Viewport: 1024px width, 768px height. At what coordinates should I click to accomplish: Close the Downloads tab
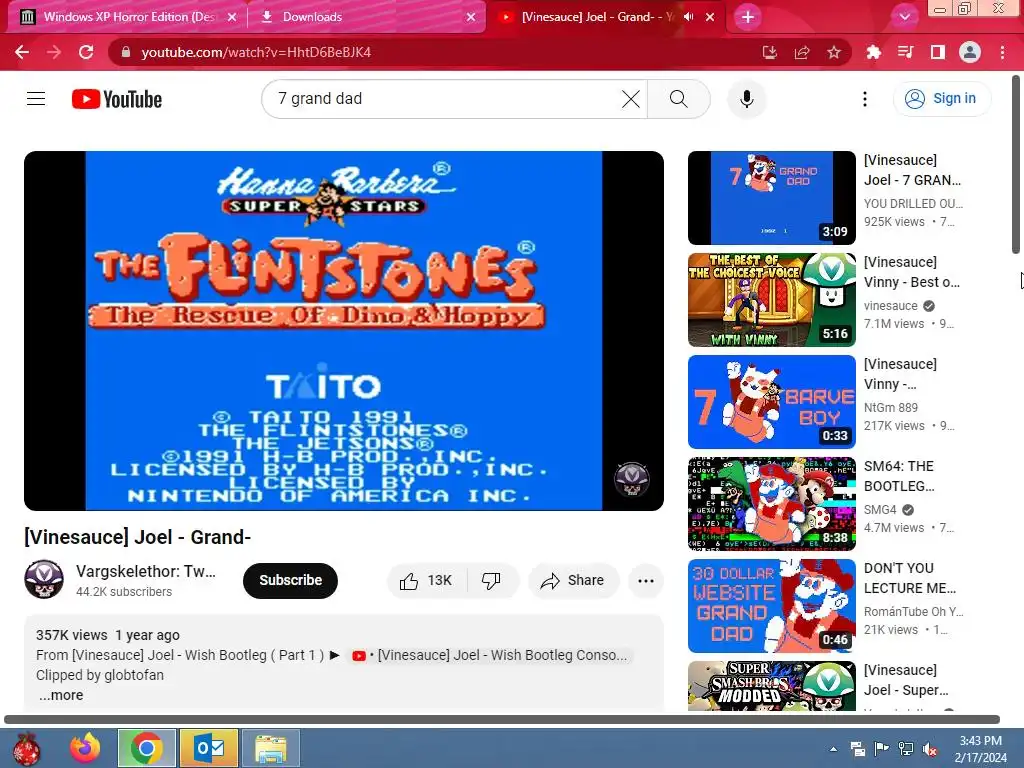click(471, 17)
